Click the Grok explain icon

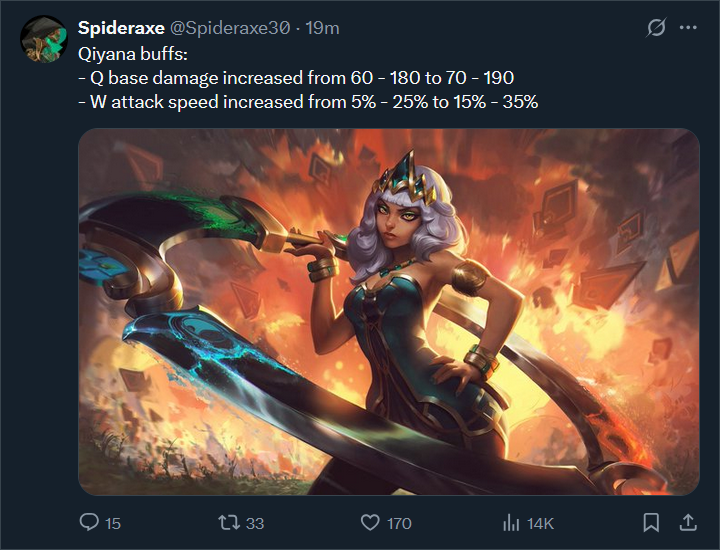coord(656,28)
